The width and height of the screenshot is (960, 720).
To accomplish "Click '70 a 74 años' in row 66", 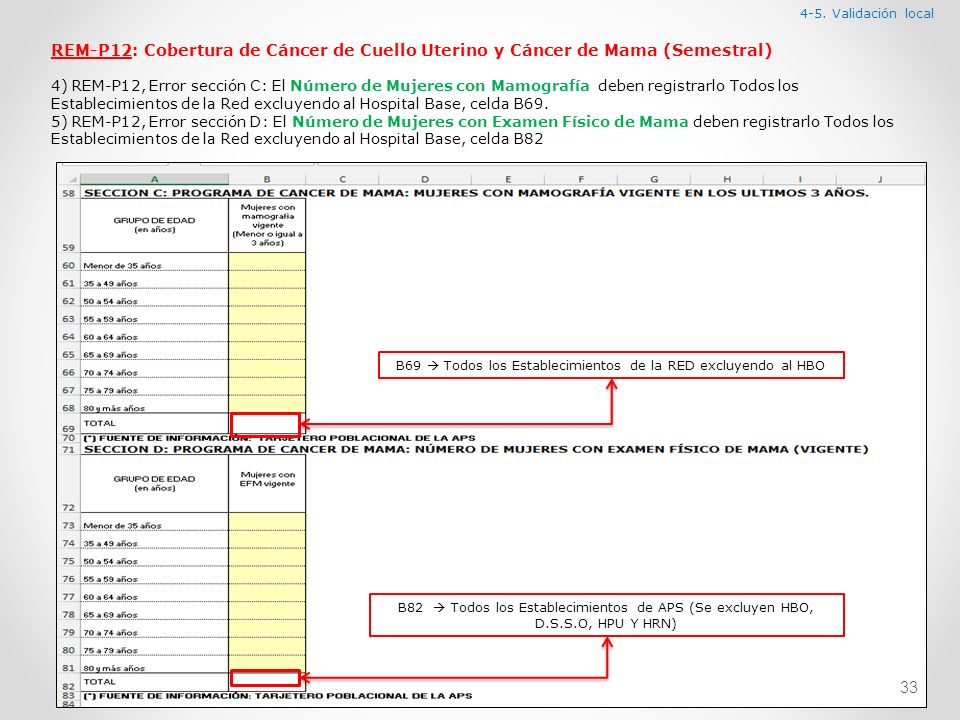I will click(x=110, y=372).
